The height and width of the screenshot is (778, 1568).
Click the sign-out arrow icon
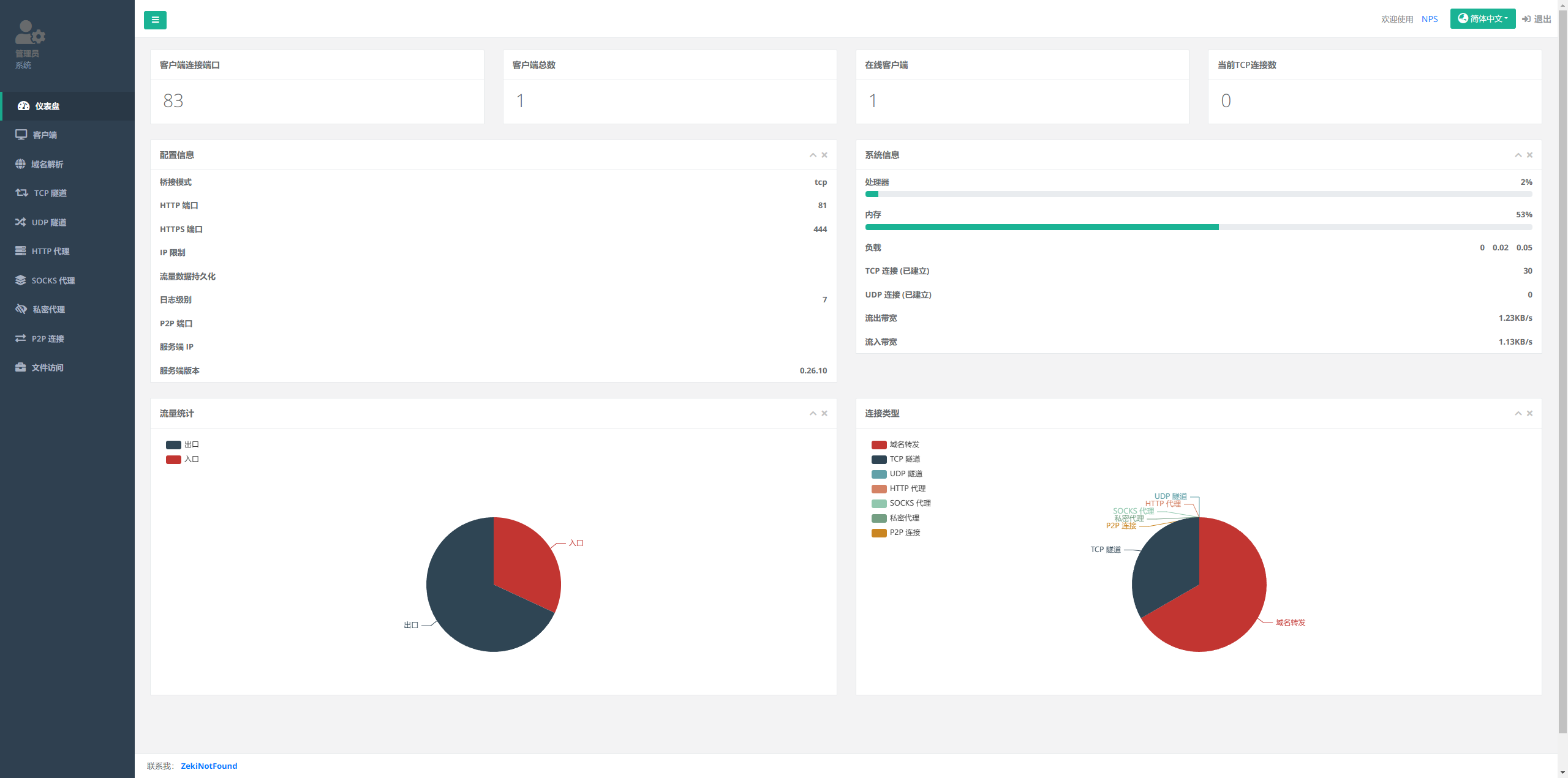(x=1526, y=19)
